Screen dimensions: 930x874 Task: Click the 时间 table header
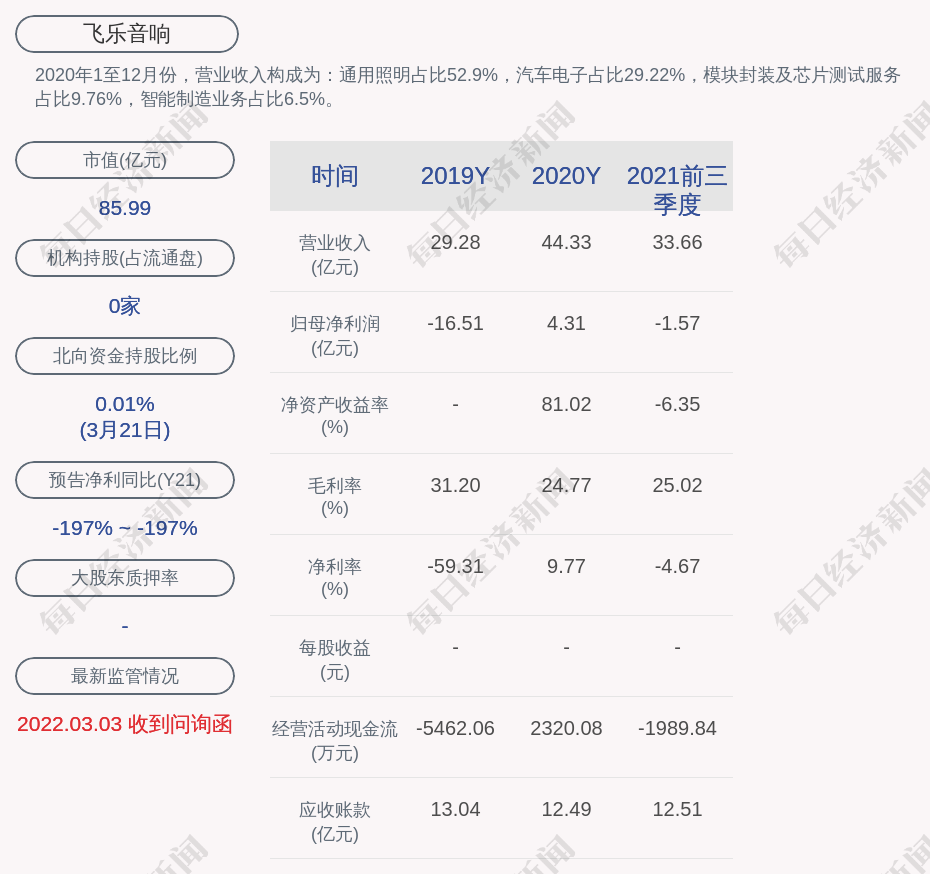coord(335,176)
